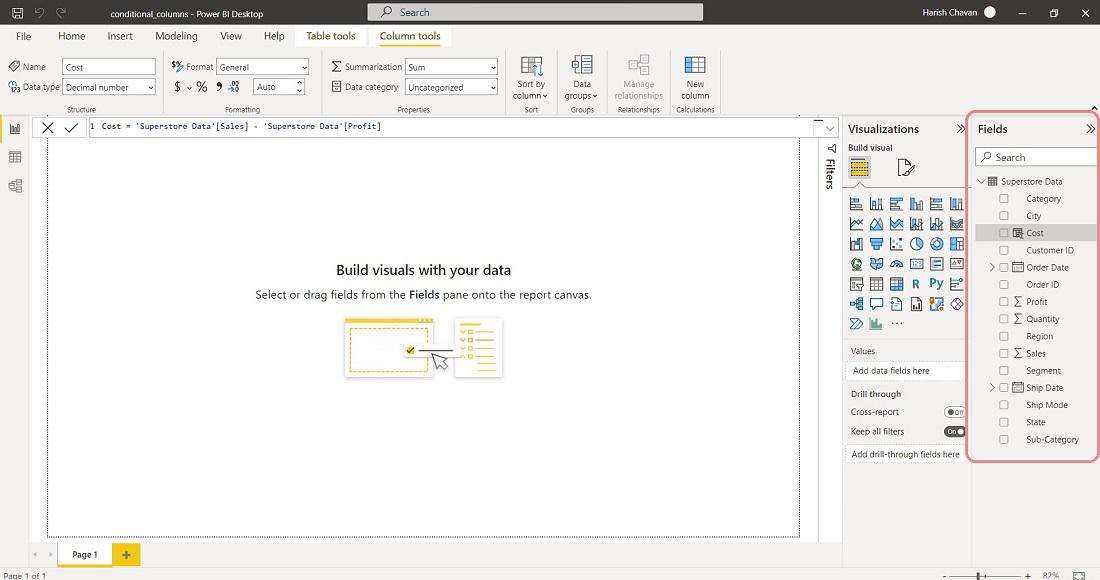The image size is (1100, 580).
Task: Select the Waterfall chart visual
Action: (856, 244)
